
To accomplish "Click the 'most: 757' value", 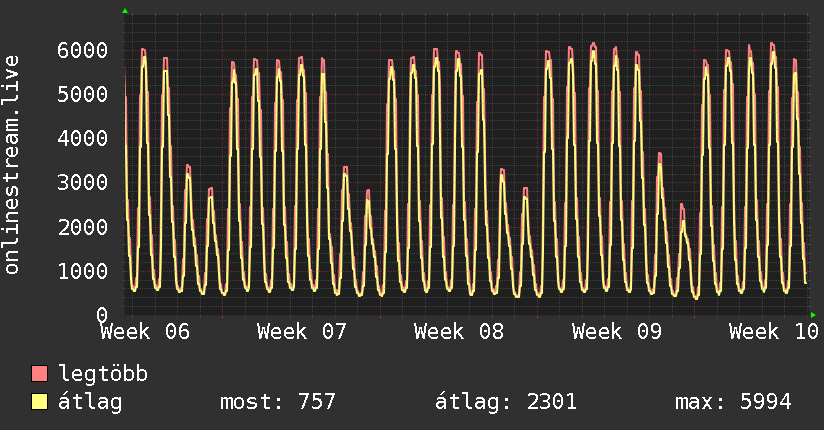I will point(277,402).
